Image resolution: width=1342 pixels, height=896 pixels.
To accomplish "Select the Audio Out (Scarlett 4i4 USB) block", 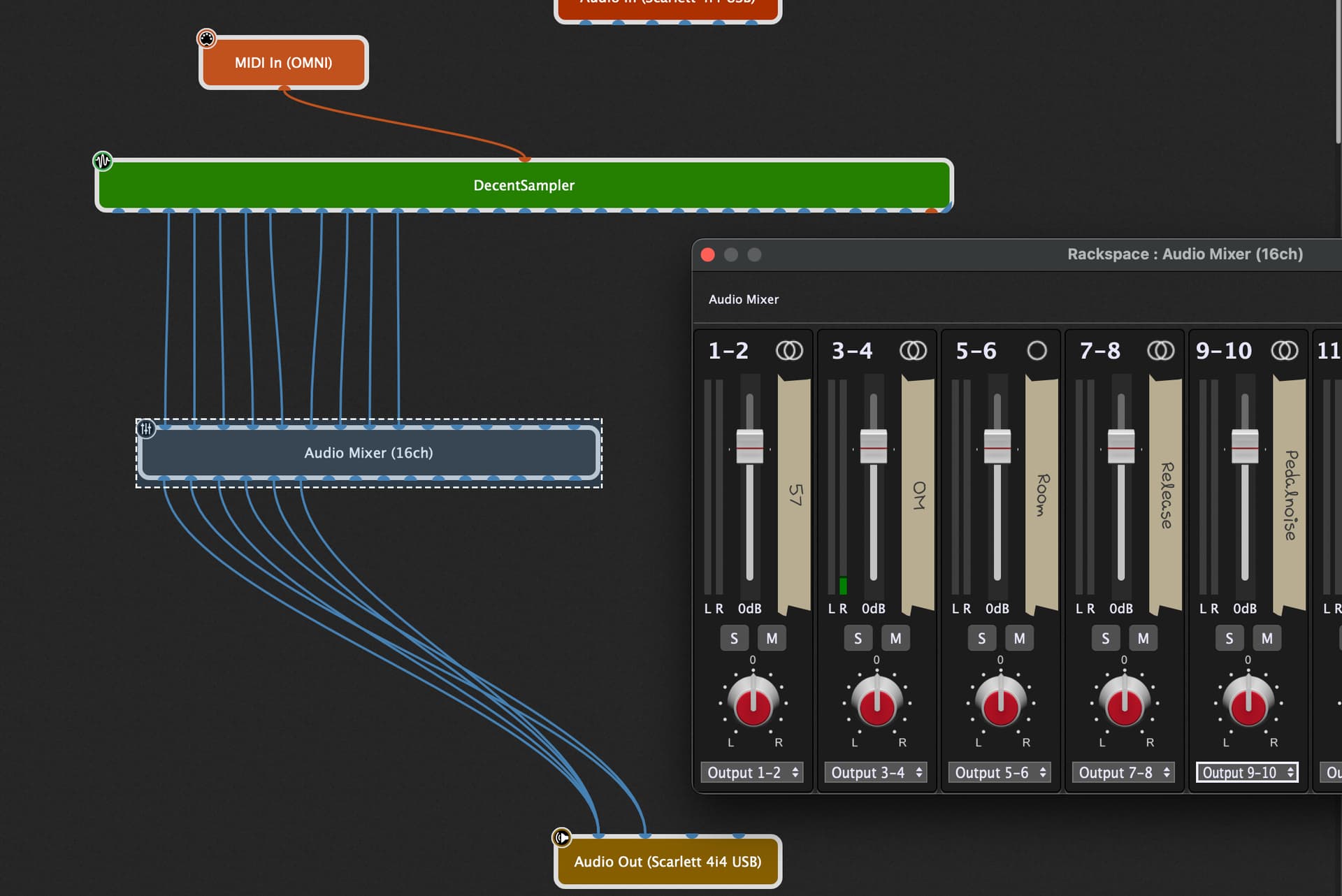I will [x=668, y=862].
